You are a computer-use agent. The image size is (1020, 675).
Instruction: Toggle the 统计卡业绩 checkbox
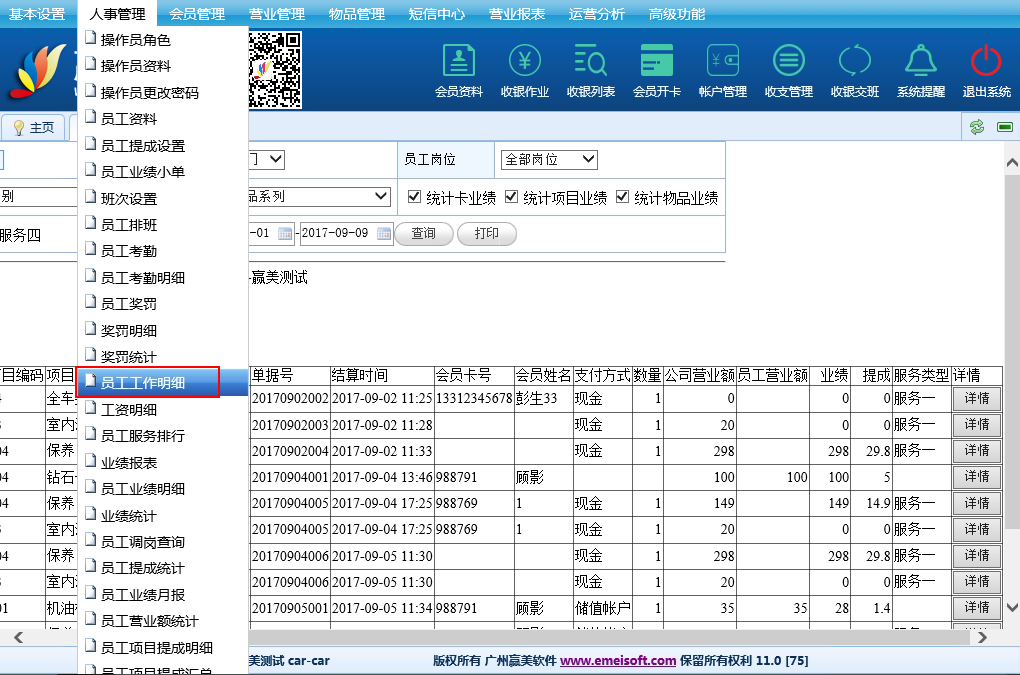(415, 197)
